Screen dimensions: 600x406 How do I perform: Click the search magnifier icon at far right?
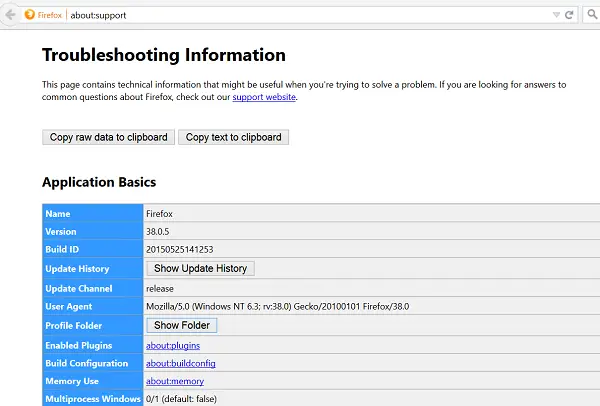click(591, 15)
